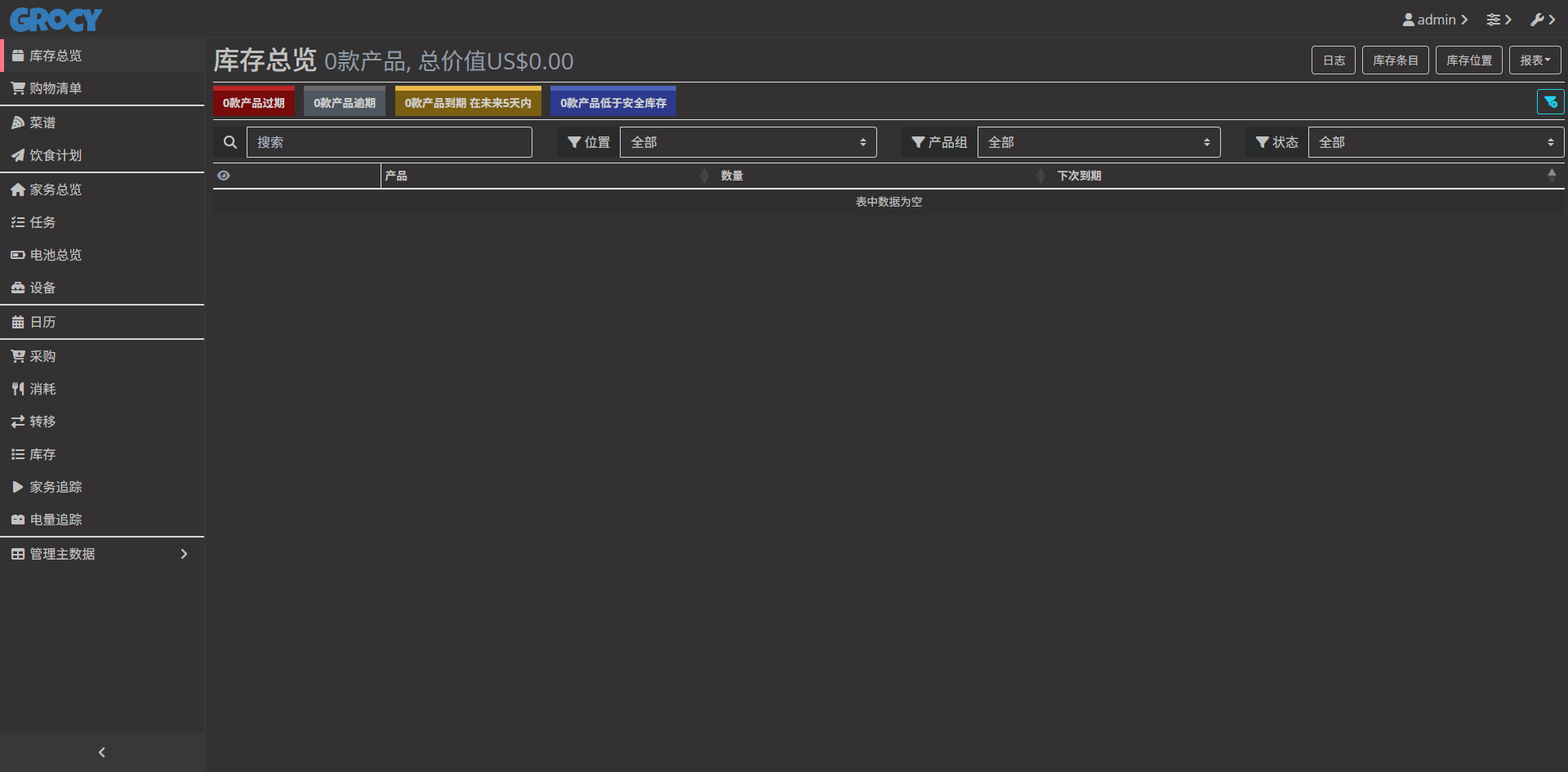Open 库存 inventory page
The width and height of the screenshot is (1568, 772).
(102, 454)
